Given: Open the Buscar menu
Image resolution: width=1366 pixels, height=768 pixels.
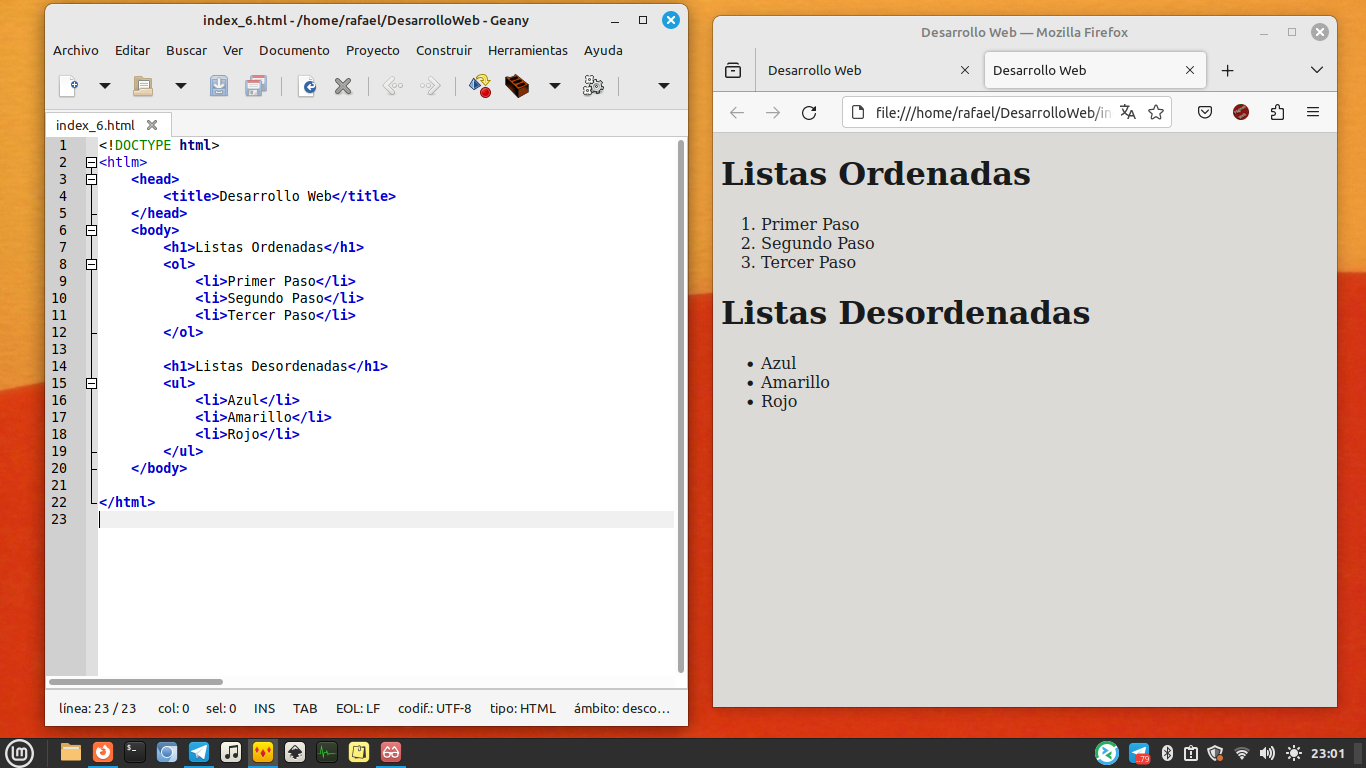Looking at the screenshot, I should (x=186, y=50).
